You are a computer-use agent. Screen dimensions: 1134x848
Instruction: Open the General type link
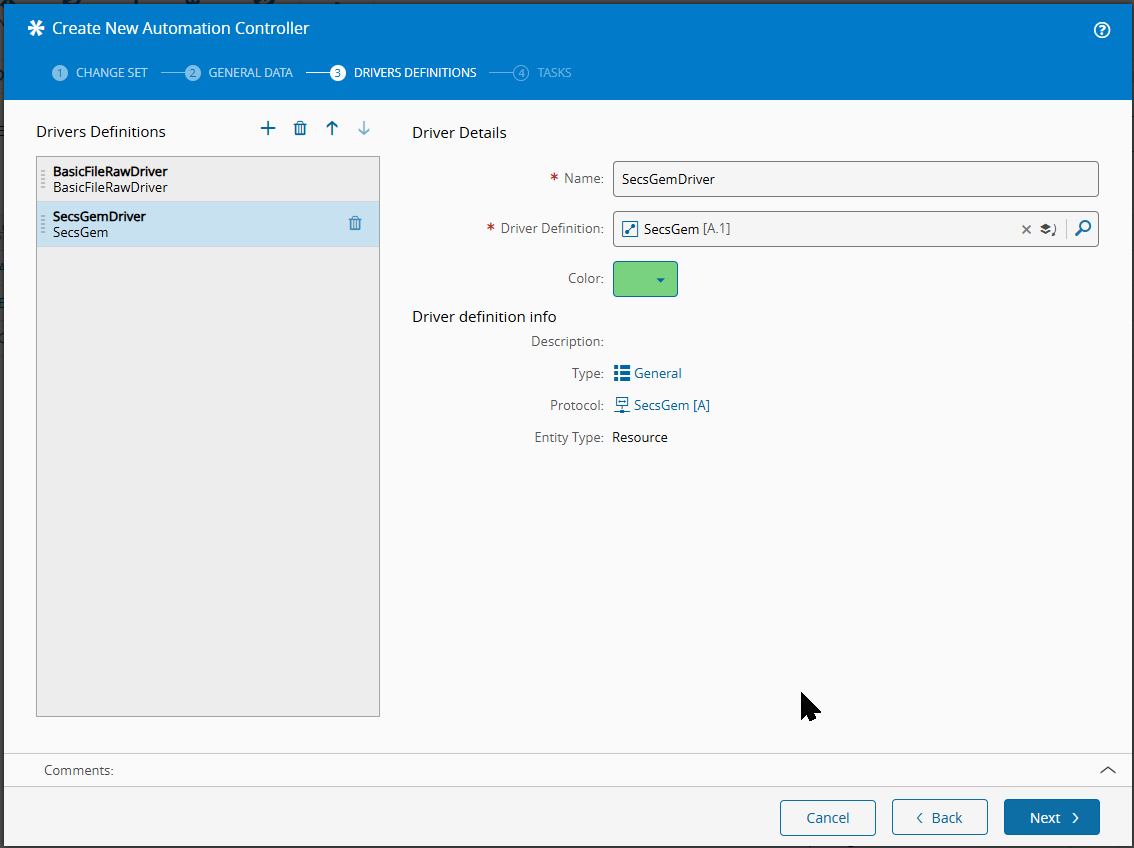[x=657, y=373]
